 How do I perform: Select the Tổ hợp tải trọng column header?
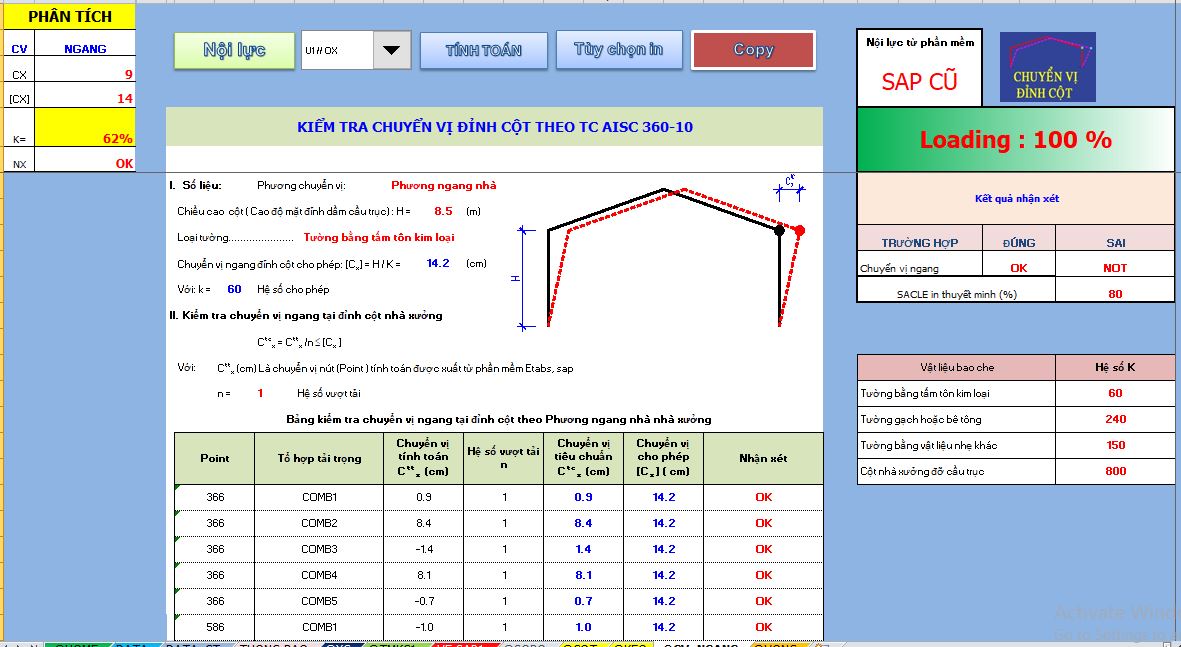319,458
